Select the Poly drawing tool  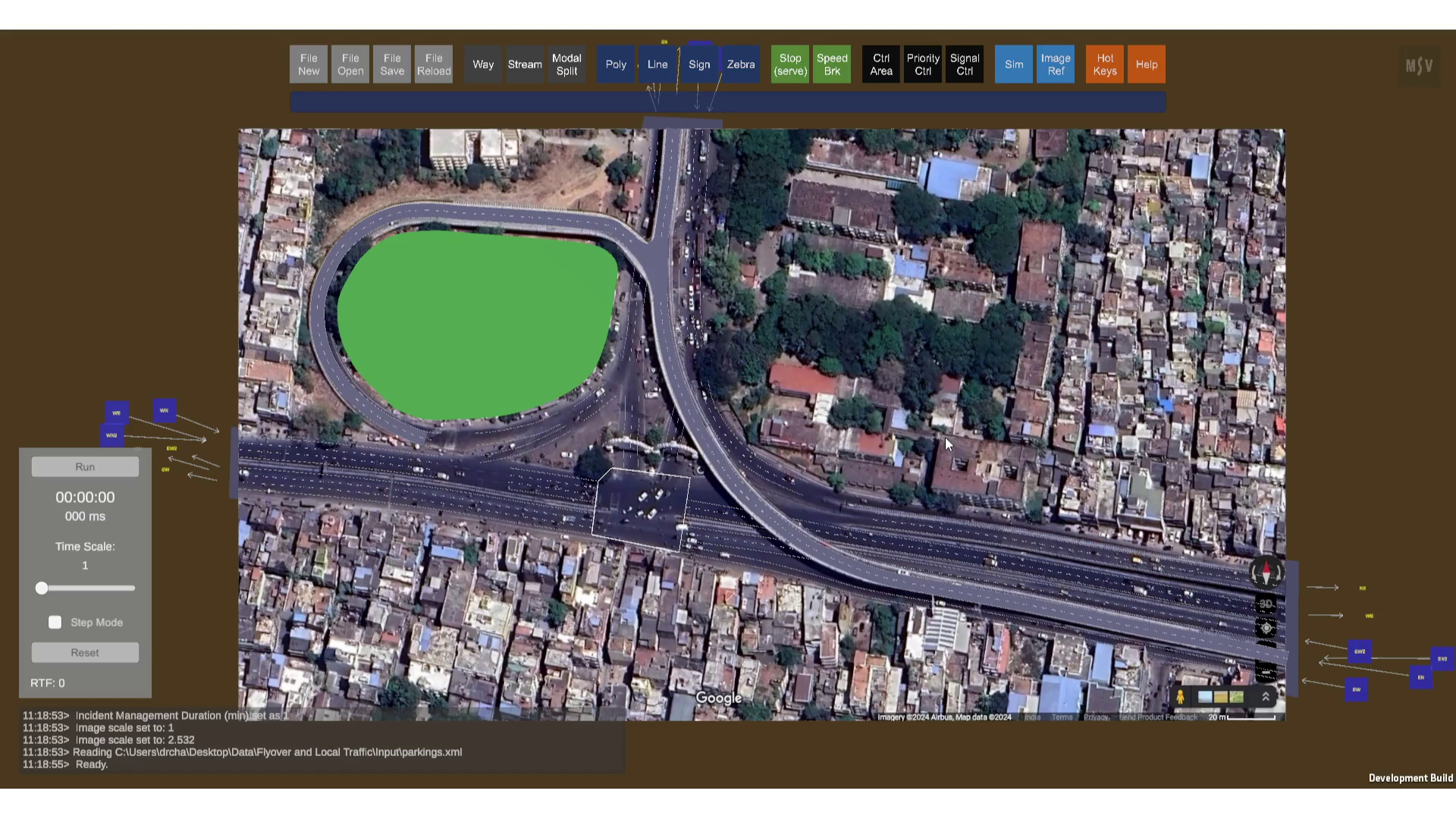616,64
